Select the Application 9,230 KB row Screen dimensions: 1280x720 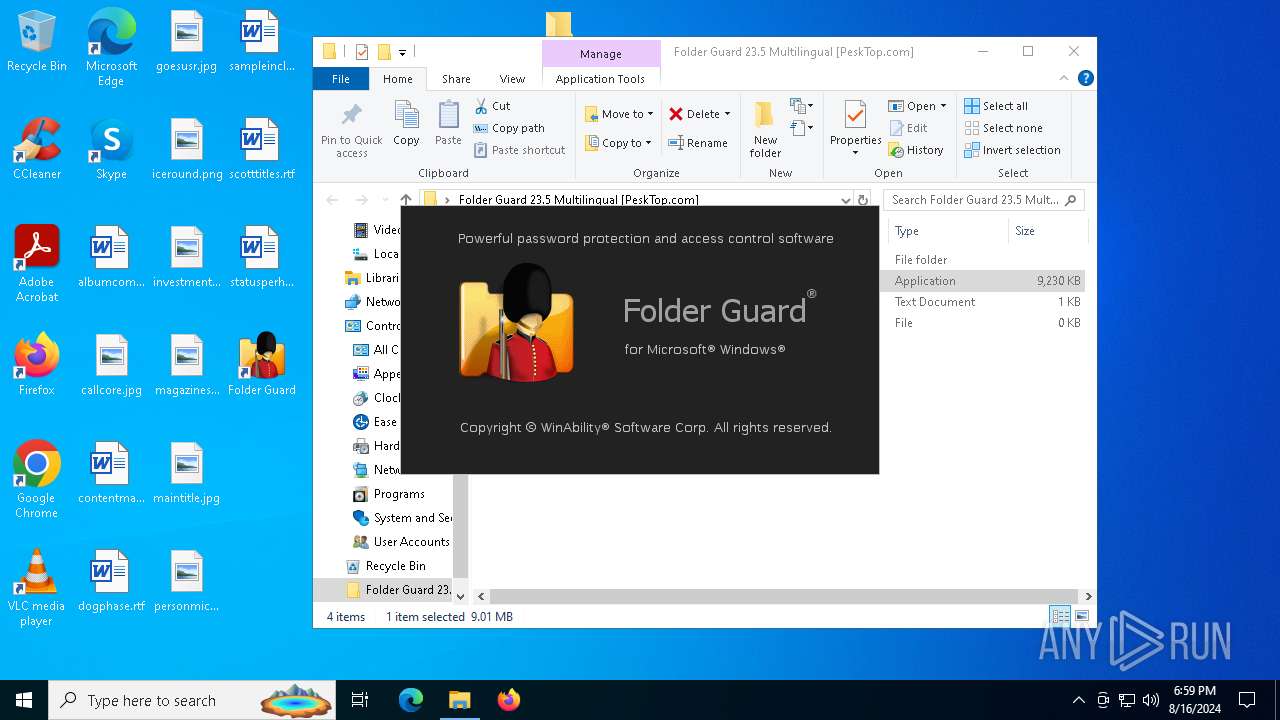pos(982,281)
